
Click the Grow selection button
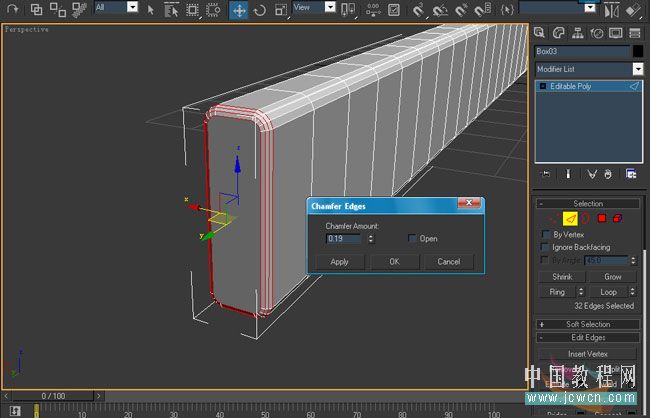tap(613, 277)
